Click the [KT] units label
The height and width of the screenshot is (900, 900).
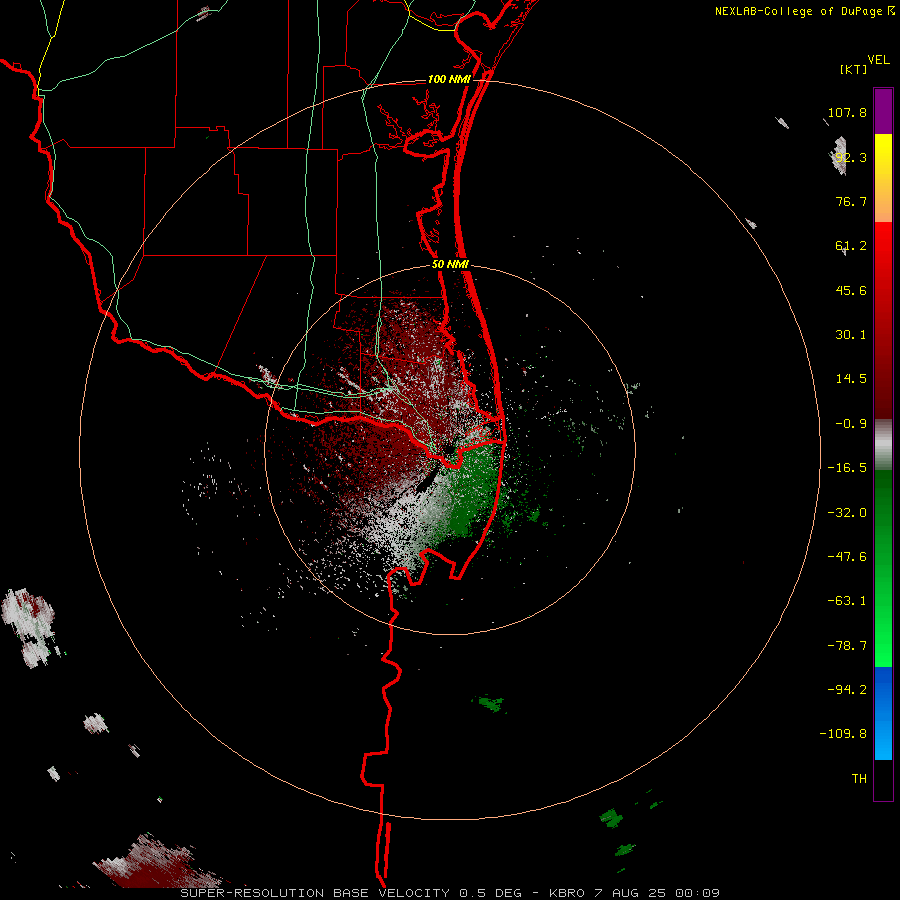(853, 69)
